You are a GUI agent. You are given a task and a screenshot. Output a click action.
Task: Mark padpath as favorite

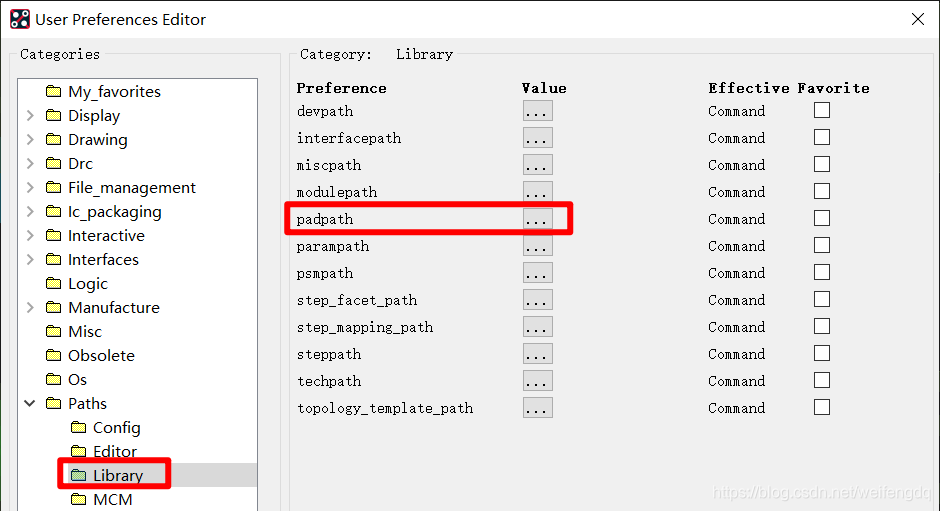[822, 218]
